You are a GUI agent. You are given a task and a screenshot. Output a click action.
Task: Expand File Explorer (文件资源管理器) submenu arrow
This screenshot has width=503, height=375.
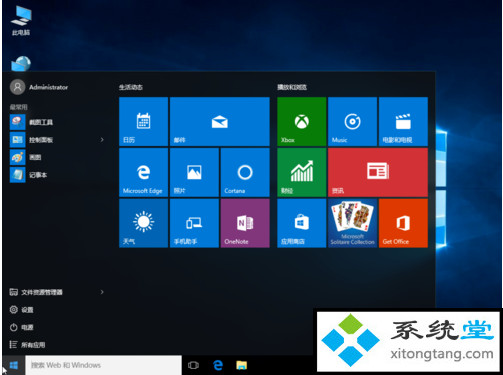click(102, 292)
